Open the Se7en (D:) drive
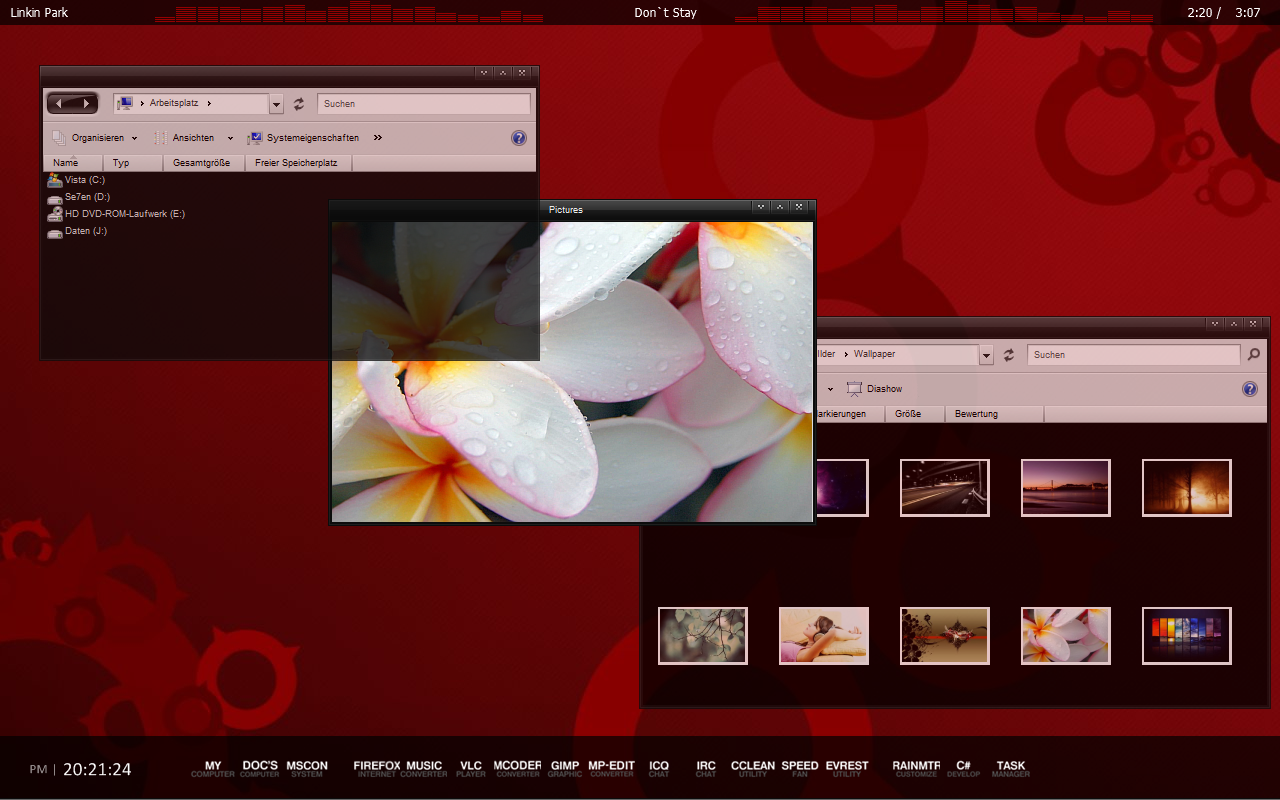 79,197
